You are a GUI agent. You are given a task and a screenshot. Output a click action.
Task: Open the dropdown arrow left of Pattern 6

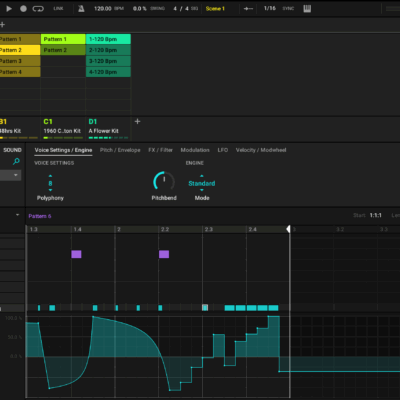[x=17, y=215]
